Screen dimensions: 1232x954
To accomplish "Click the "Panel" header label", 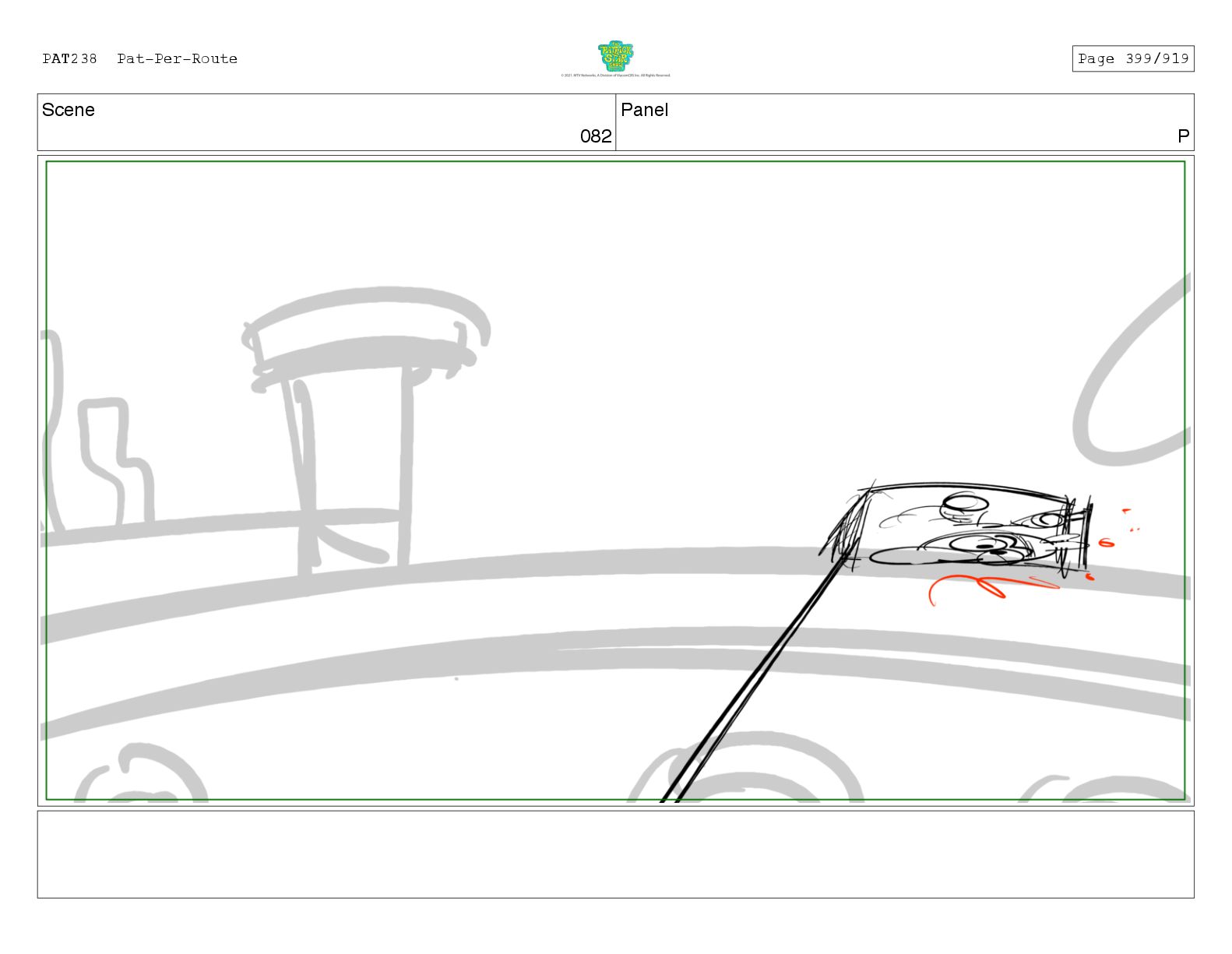I will pyautogui.click(x=645, y=110).
